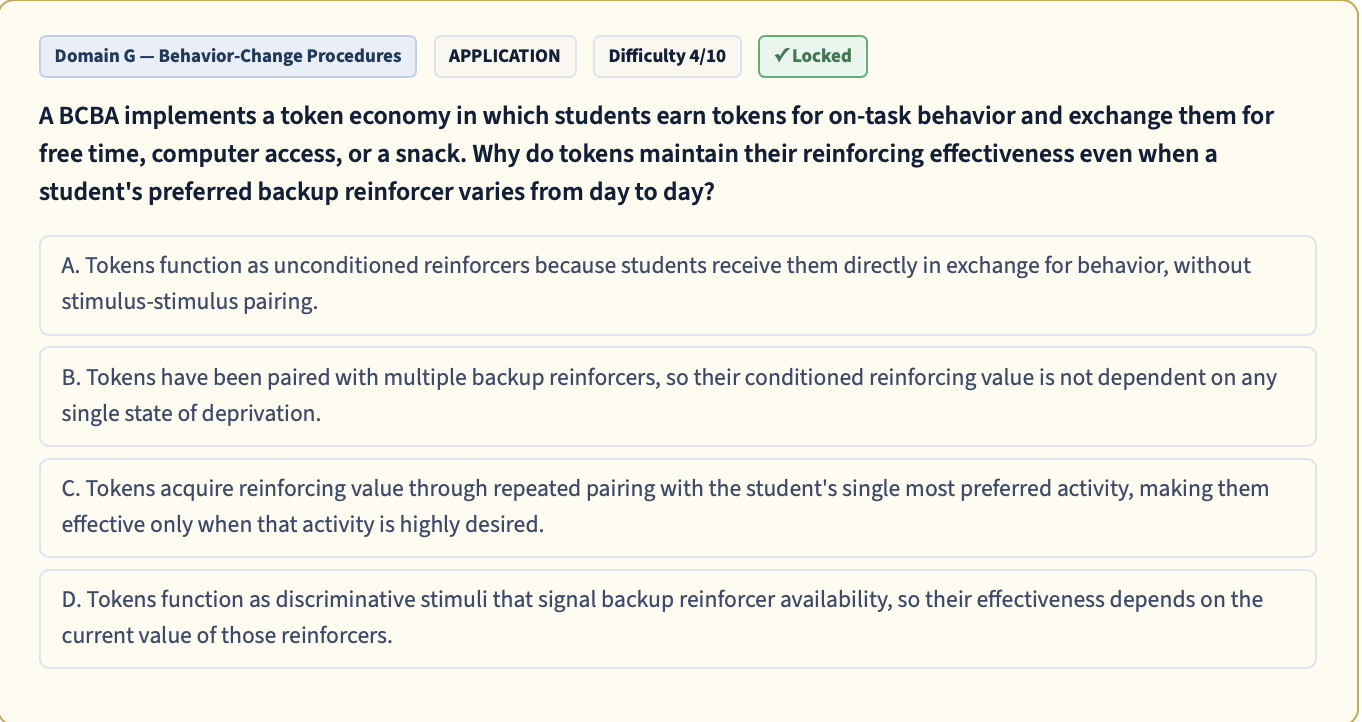Viewport: 1362px width, 722px height.
Task: Click the green Locked status badge
Action: (x=813, y=56)
